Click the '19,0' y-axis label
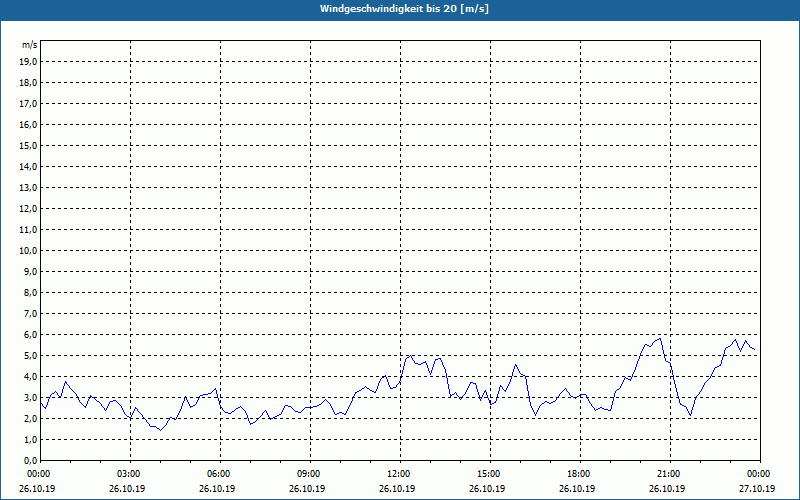 coord(28,62)
